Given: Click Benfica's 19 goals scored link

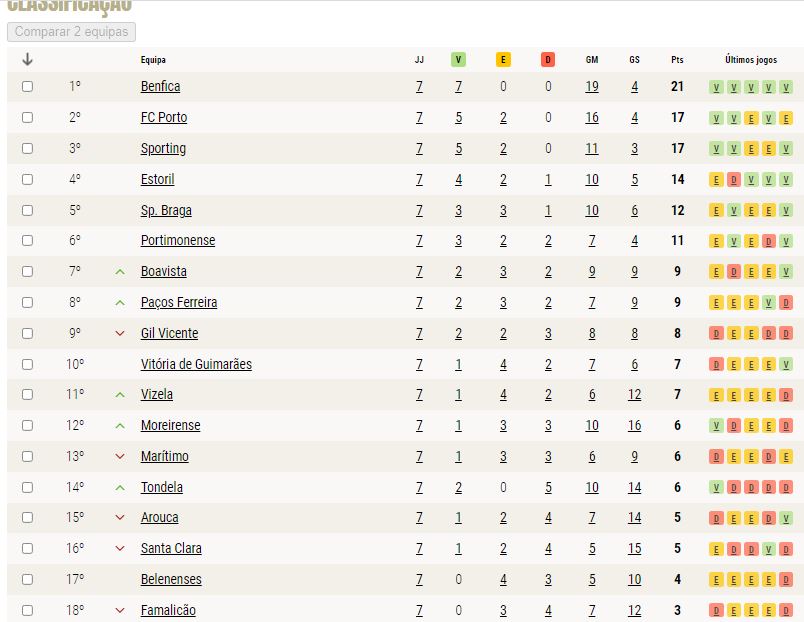Looking at the screenshot, I should click(592, 86).
